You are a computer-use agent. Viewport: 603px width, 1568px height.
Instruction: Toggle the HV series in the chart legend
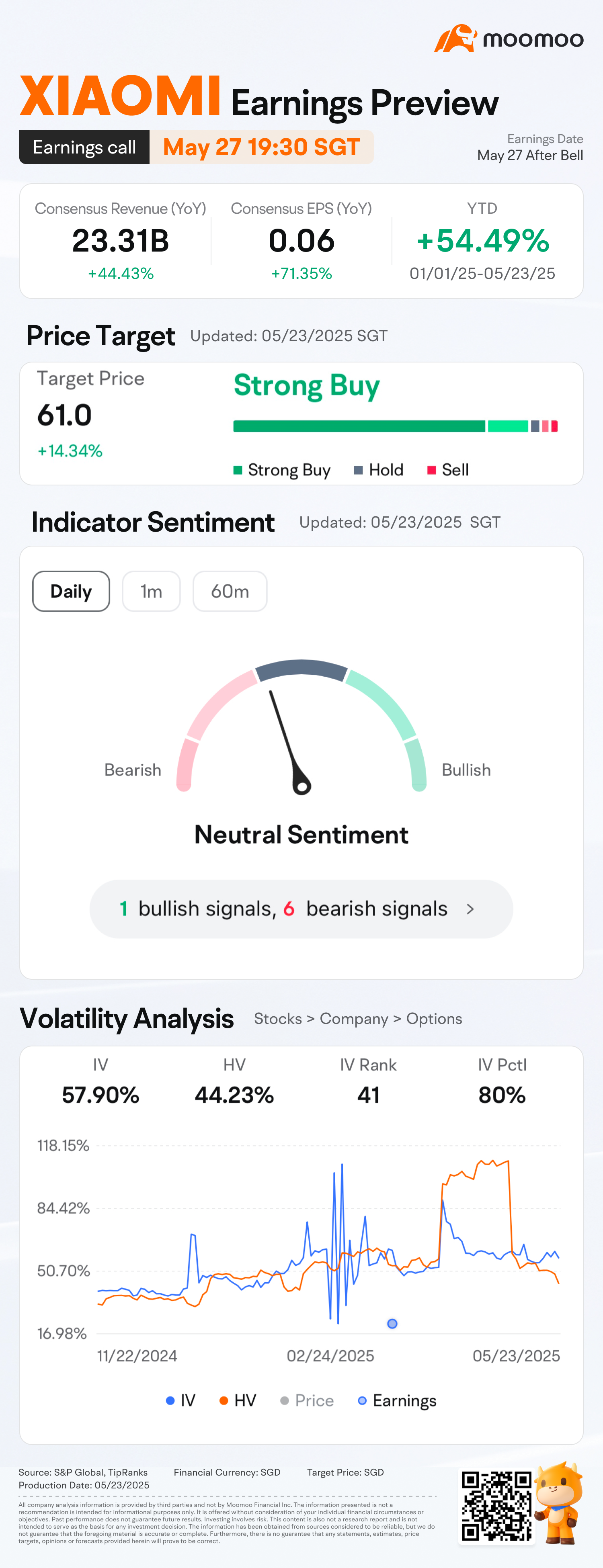tap(238, 1400)
